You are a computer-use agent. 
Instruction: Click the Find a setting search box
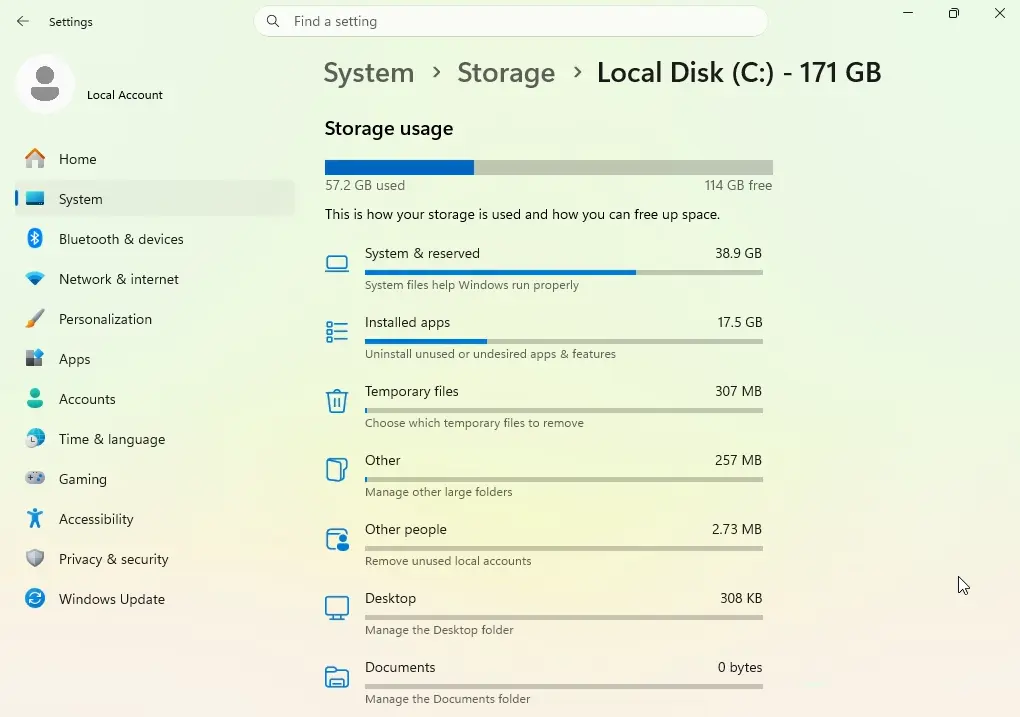(x=511, y=21)
